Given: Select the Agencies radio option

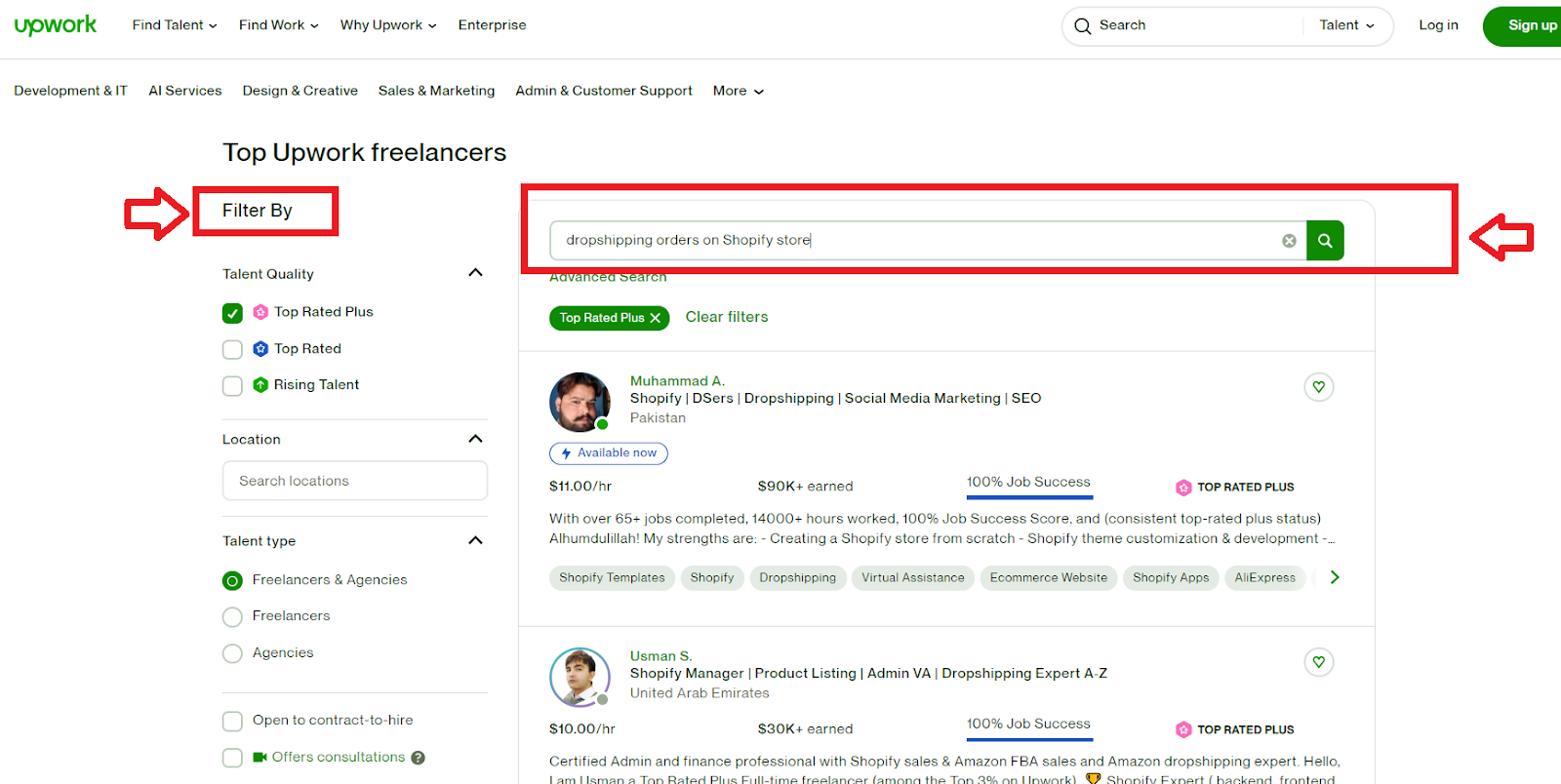Looking at the screenshot, I should (232, 653).
